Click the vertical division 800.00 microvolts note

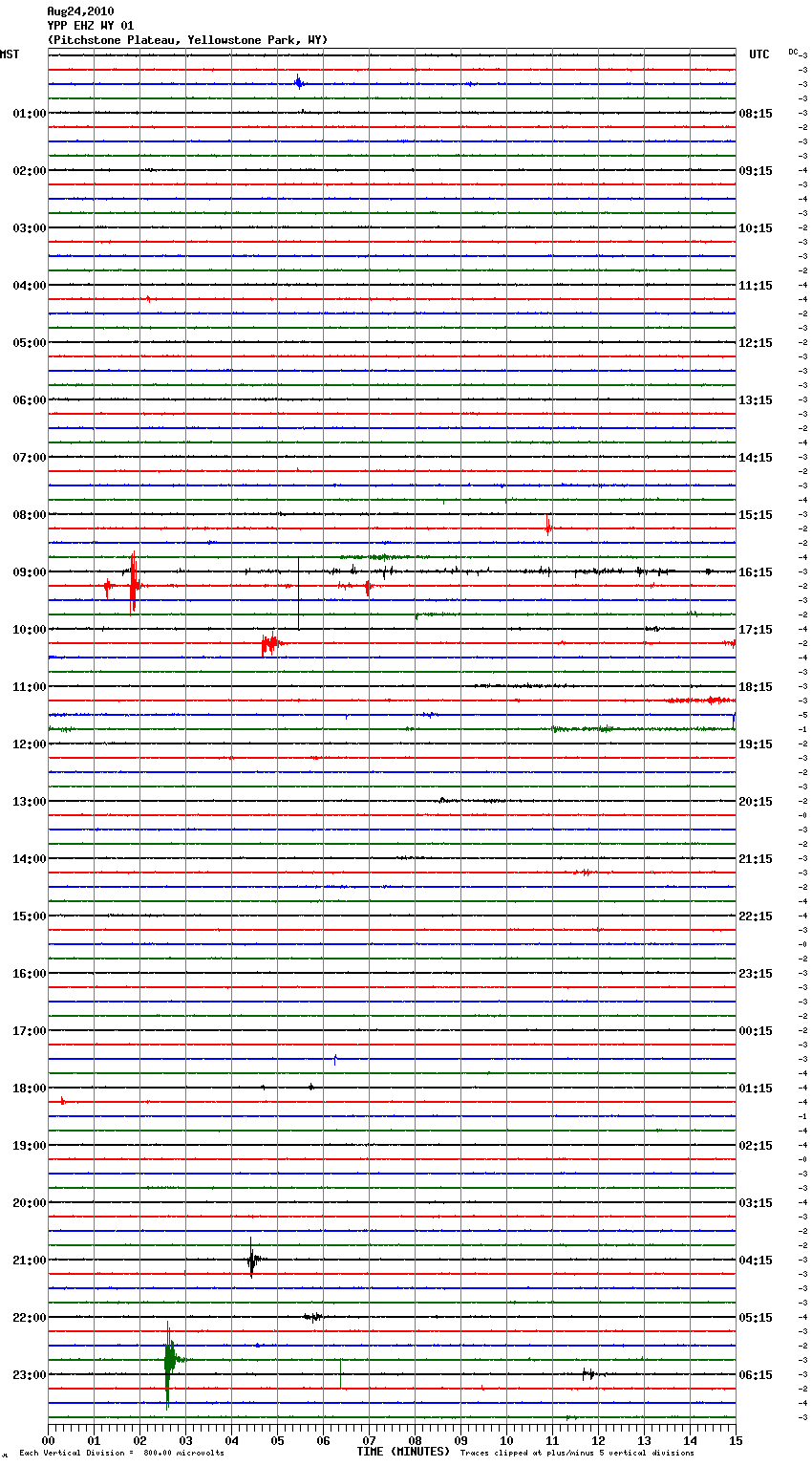point(121,1453)
